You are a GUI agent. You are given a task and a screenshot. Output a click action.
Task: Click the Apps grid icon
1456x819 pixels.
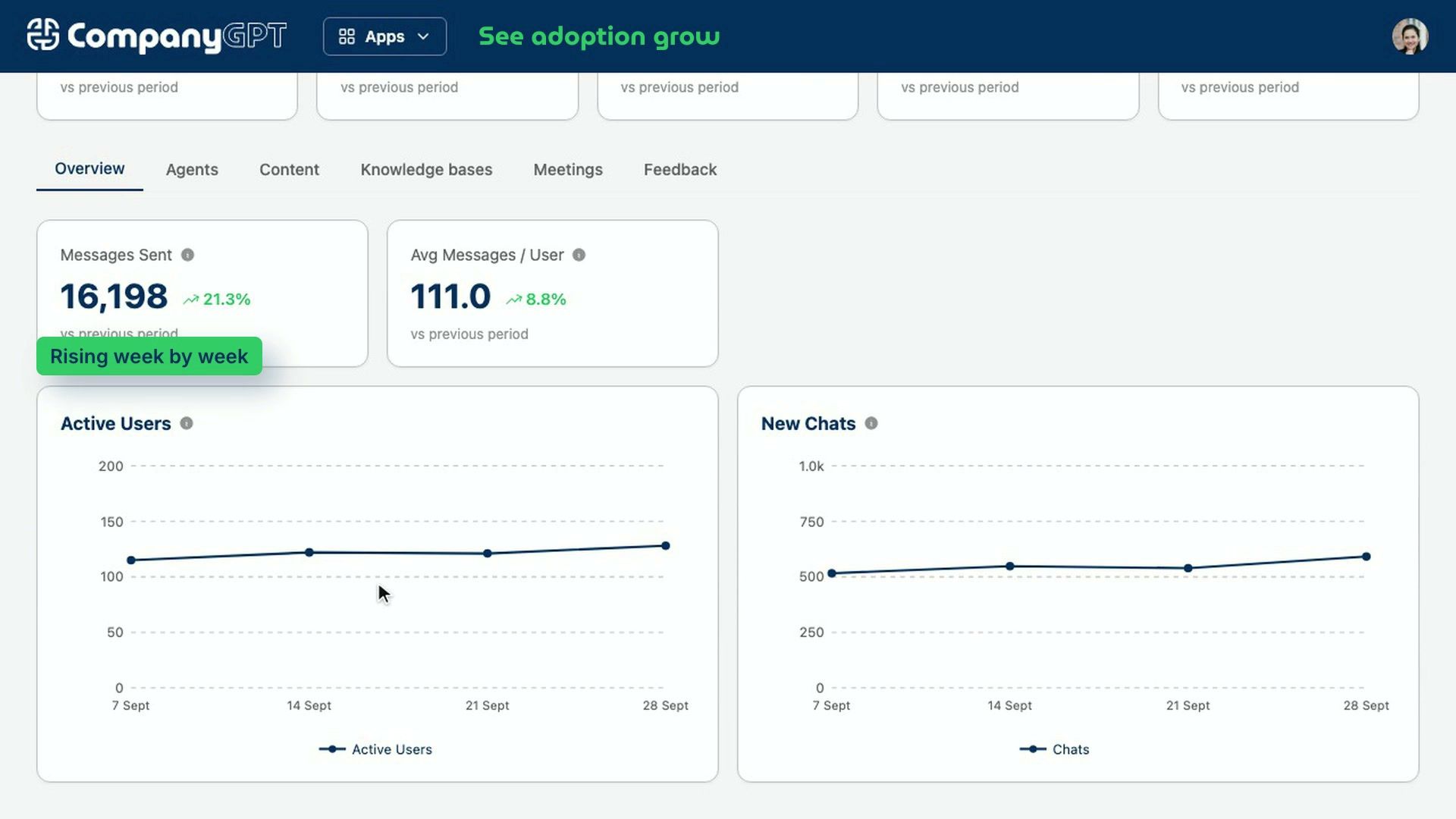[347, 36]
